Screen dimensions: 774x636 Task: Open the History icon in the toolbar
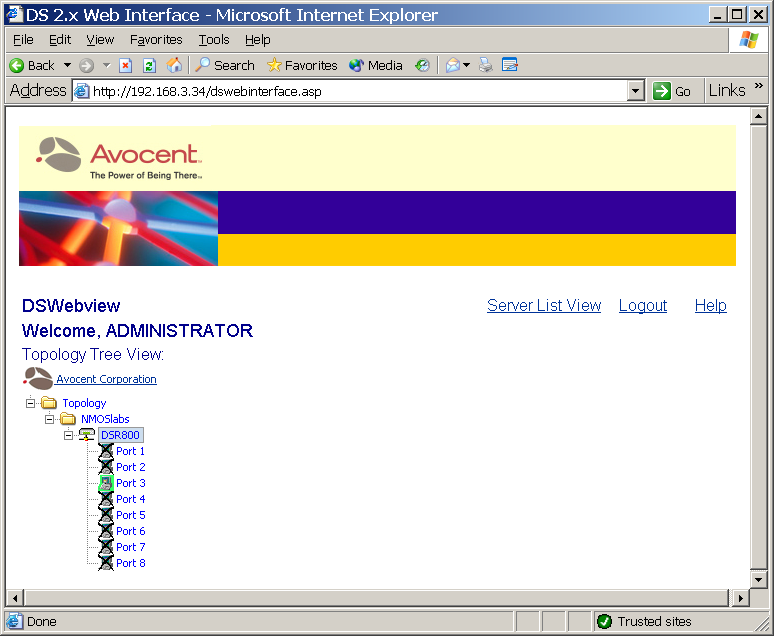tap(423, 65)
